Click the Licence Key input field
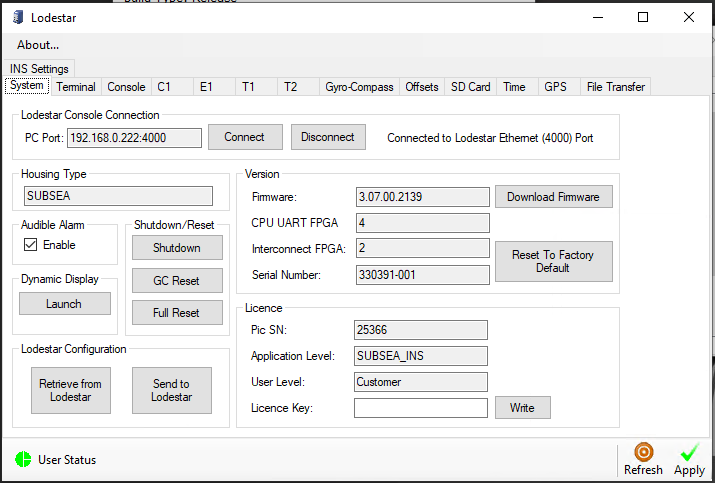715x483 pixels. [x=420, y=408]
